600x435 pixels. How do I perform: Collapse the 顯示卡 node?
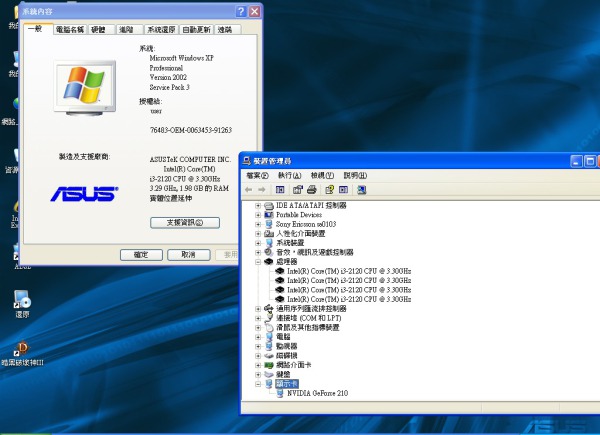tap(258, 384)
